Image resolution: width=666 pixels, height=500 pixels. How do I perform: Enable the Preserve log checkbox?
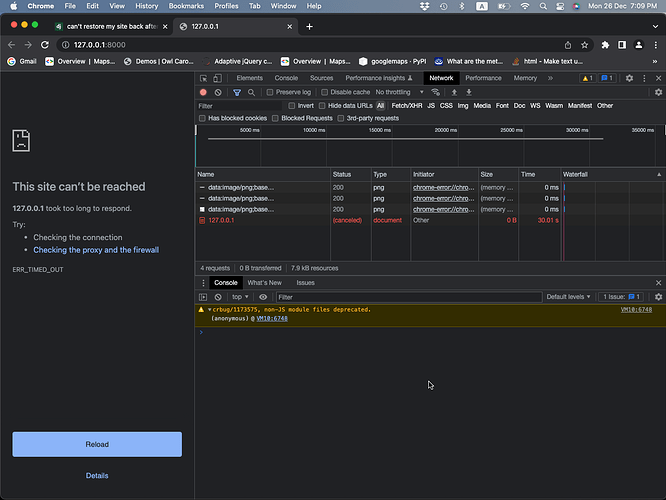(x=268, y=92)
